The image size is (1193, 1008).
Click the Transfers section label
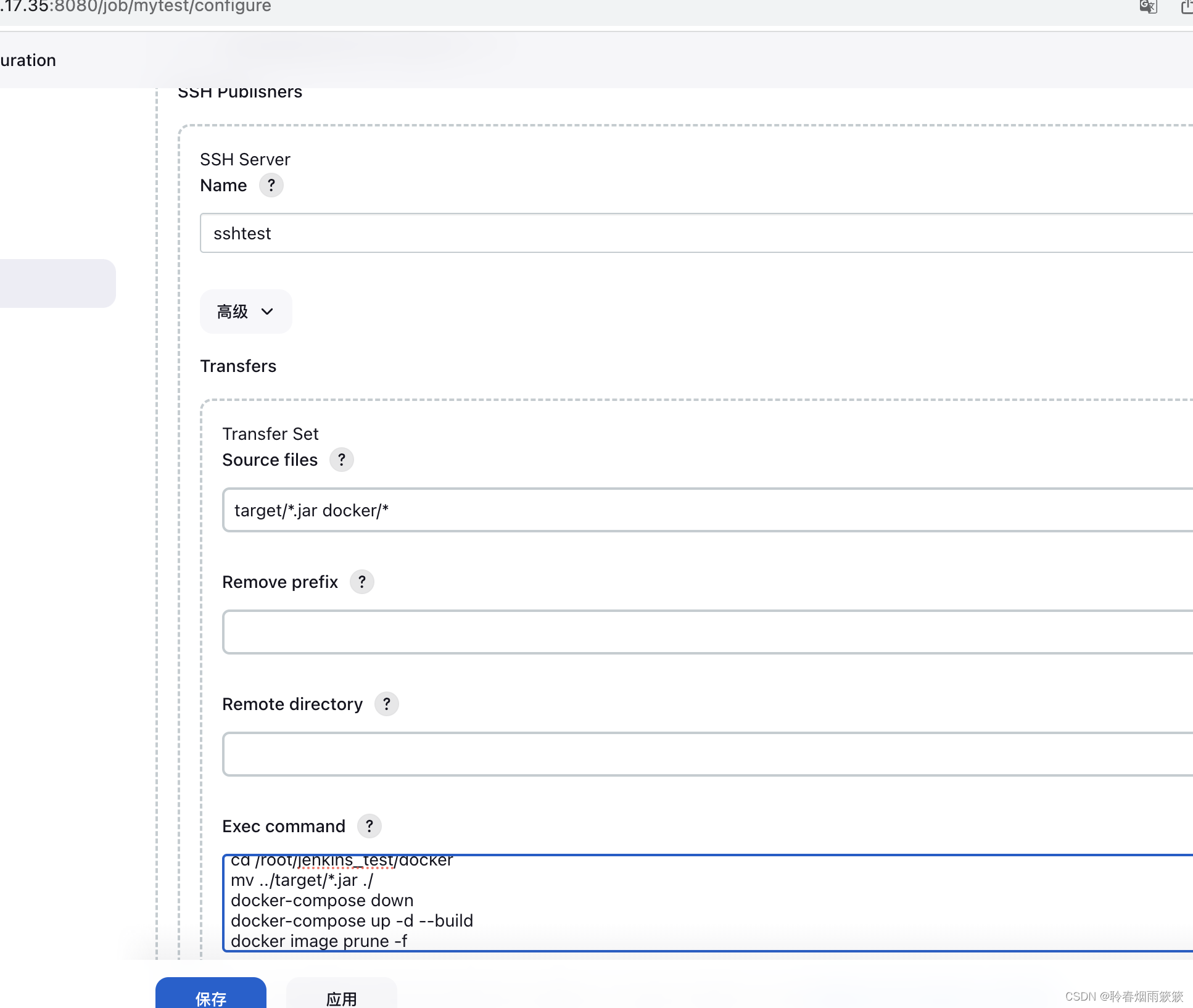click(x=238, y=366)
